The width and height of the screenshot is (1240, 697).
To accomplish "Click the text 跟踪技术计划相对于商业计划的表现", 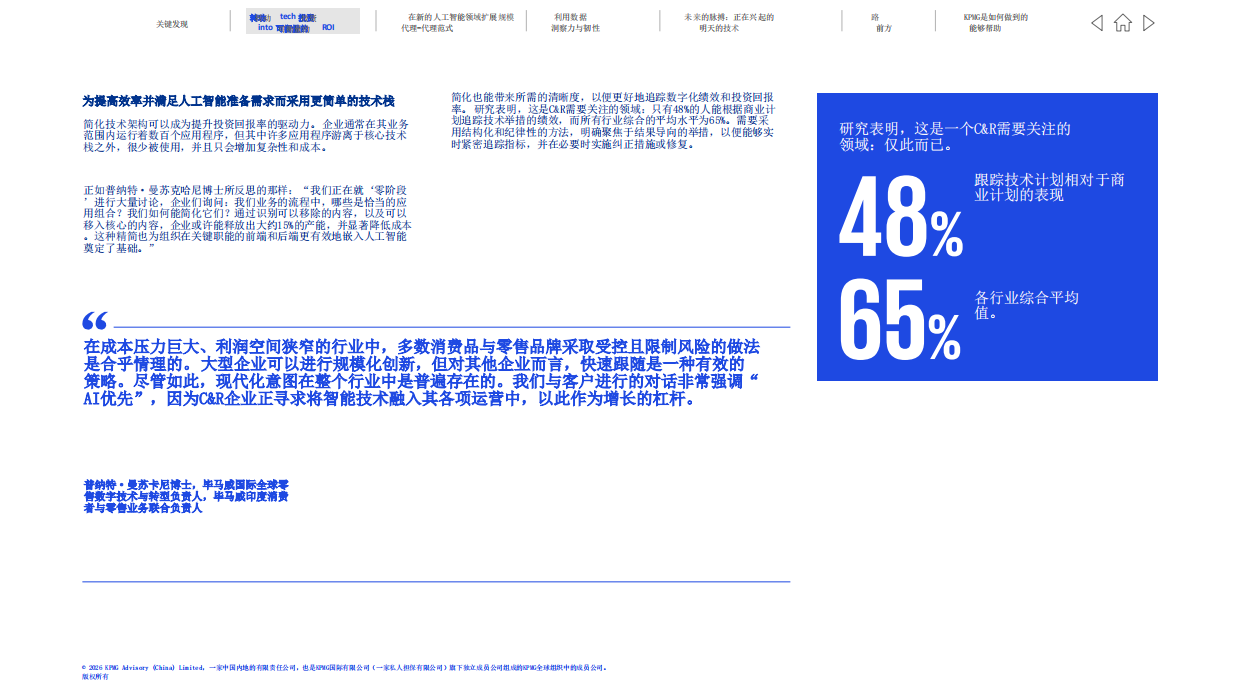I will click(x=1050, y=187).
